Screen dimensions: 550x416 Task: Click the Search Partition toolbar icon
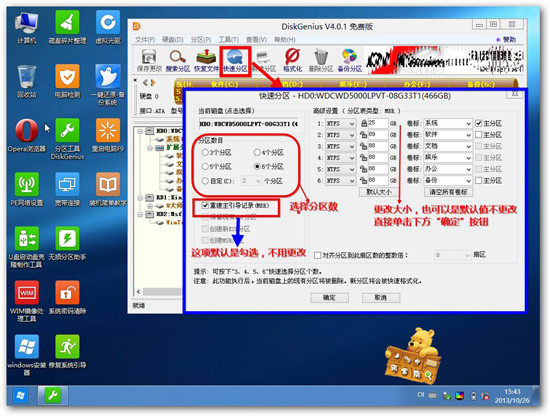(x=178, y=61)
